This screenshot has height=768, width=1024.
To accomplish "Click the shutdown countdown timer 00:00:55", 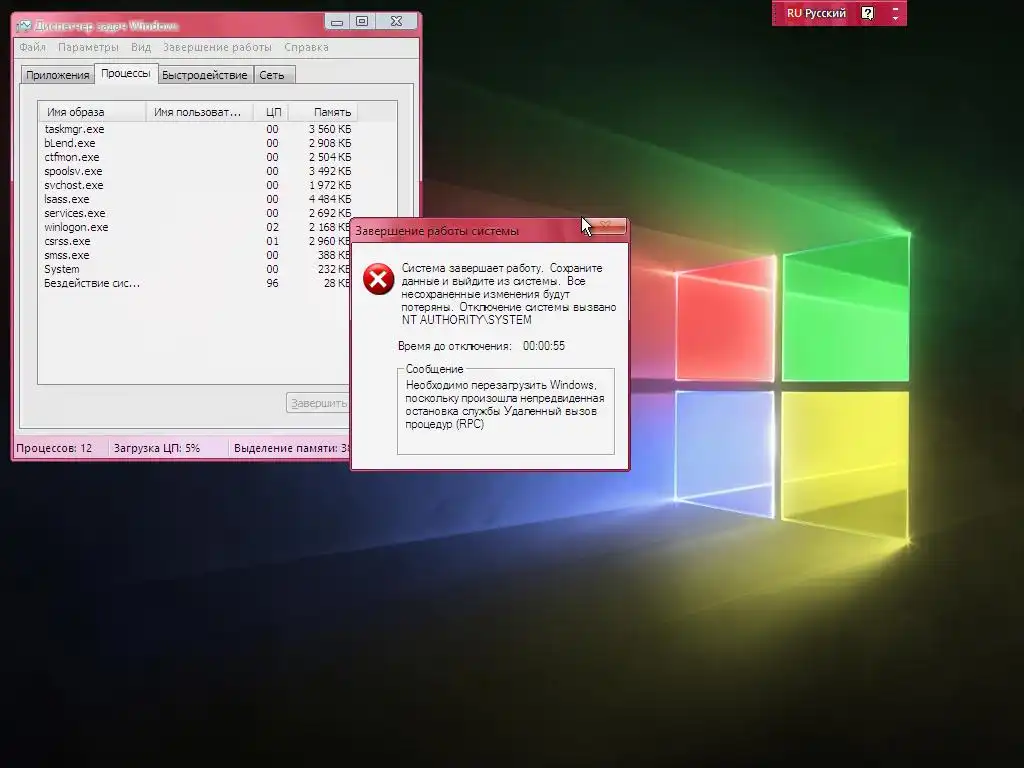I will pos(544,346).
